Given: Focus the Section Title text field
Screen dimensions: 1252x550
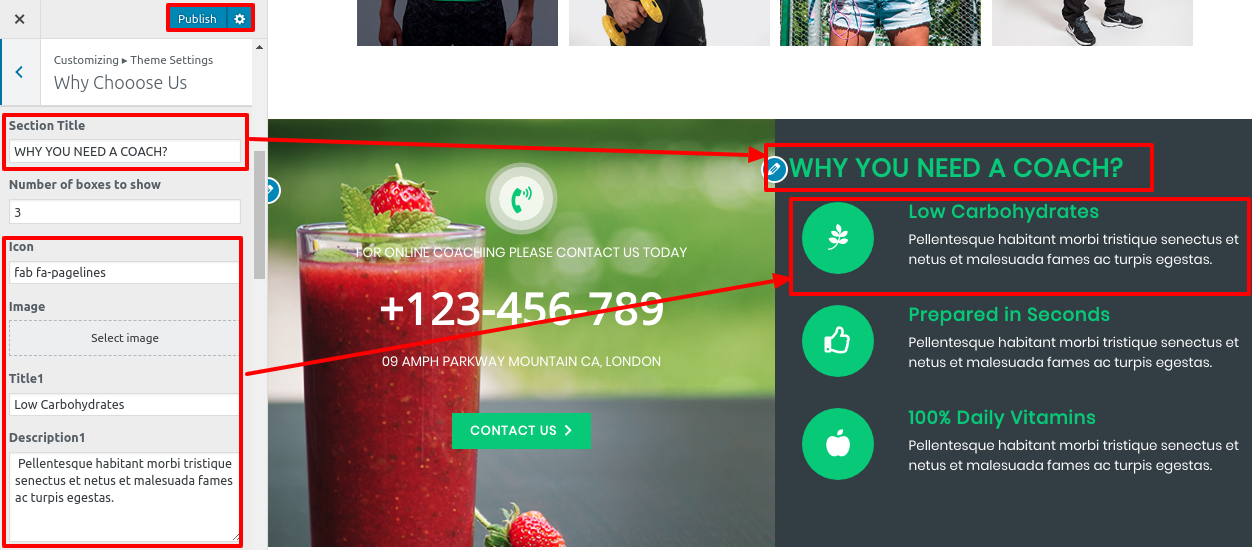Looking at the screenshot, I should [125, 151].
